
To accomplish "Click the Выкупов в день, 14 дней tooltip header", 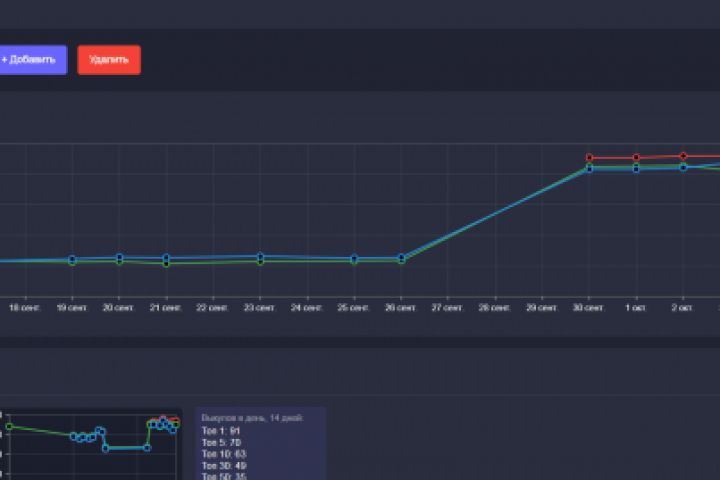I will click(x=252, y=418).
